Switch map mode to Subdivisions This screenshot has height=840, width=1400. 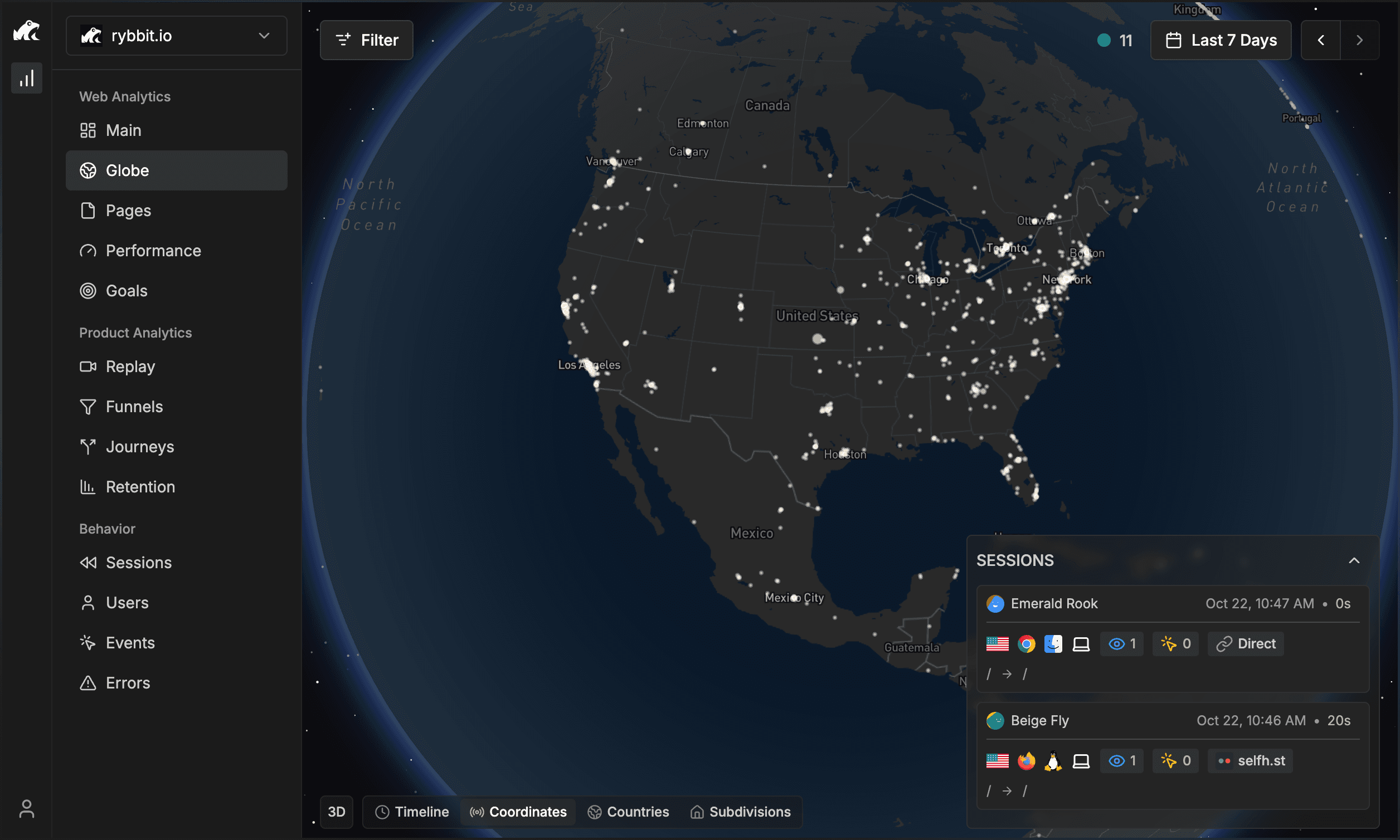click(x=740, y=812)
